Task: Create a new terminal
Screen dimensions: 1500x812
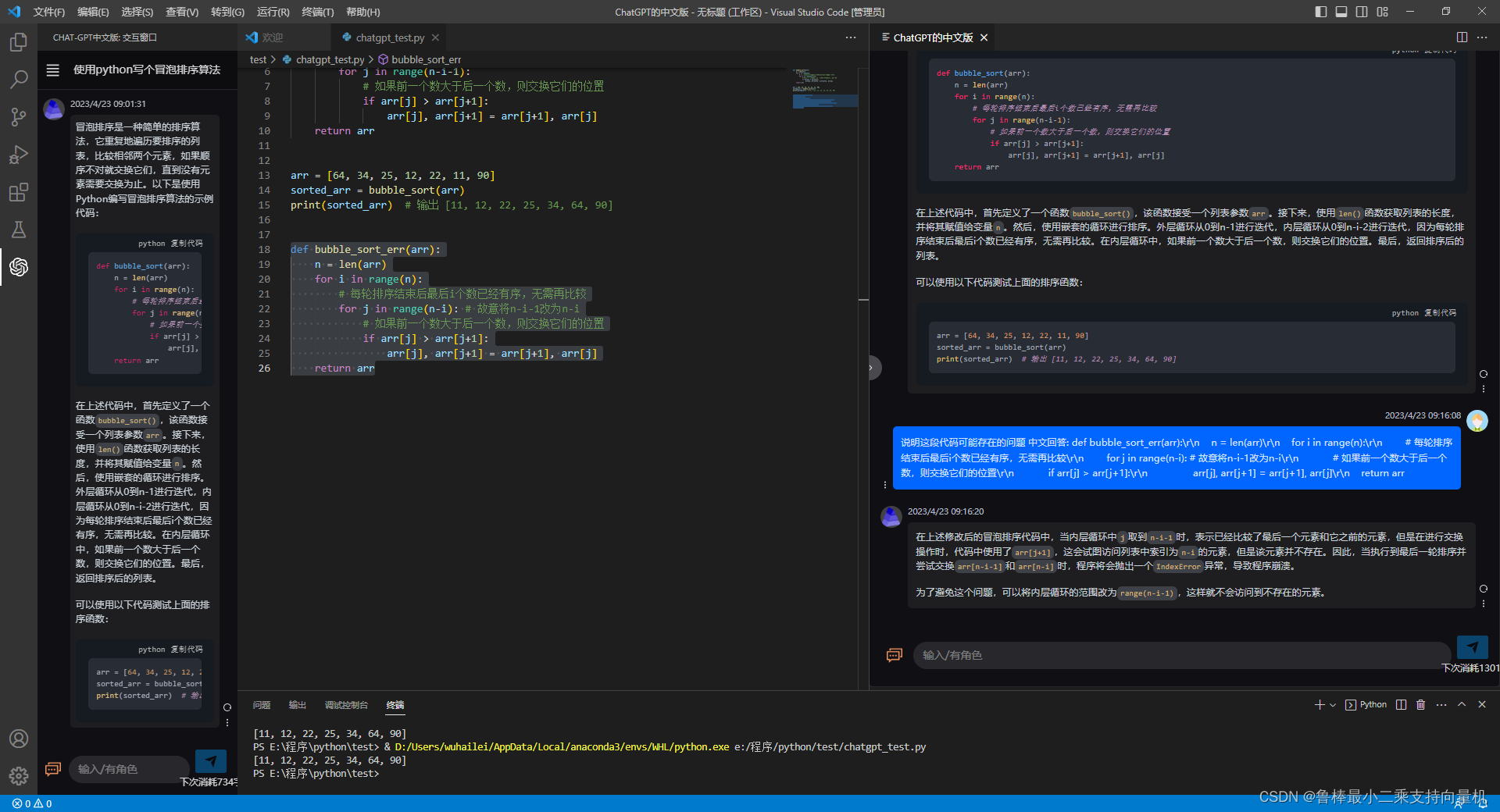Action: pos(1319,705)
